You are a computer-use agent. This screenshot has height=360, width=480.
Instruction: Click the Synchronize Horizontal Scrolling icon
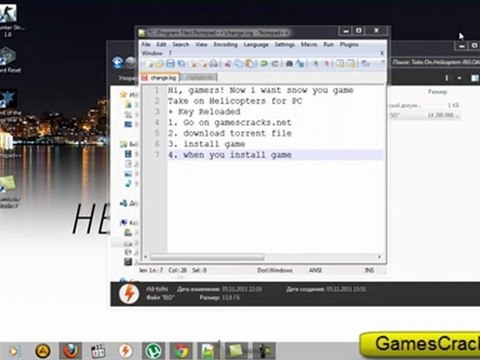[x=351, y=63]
